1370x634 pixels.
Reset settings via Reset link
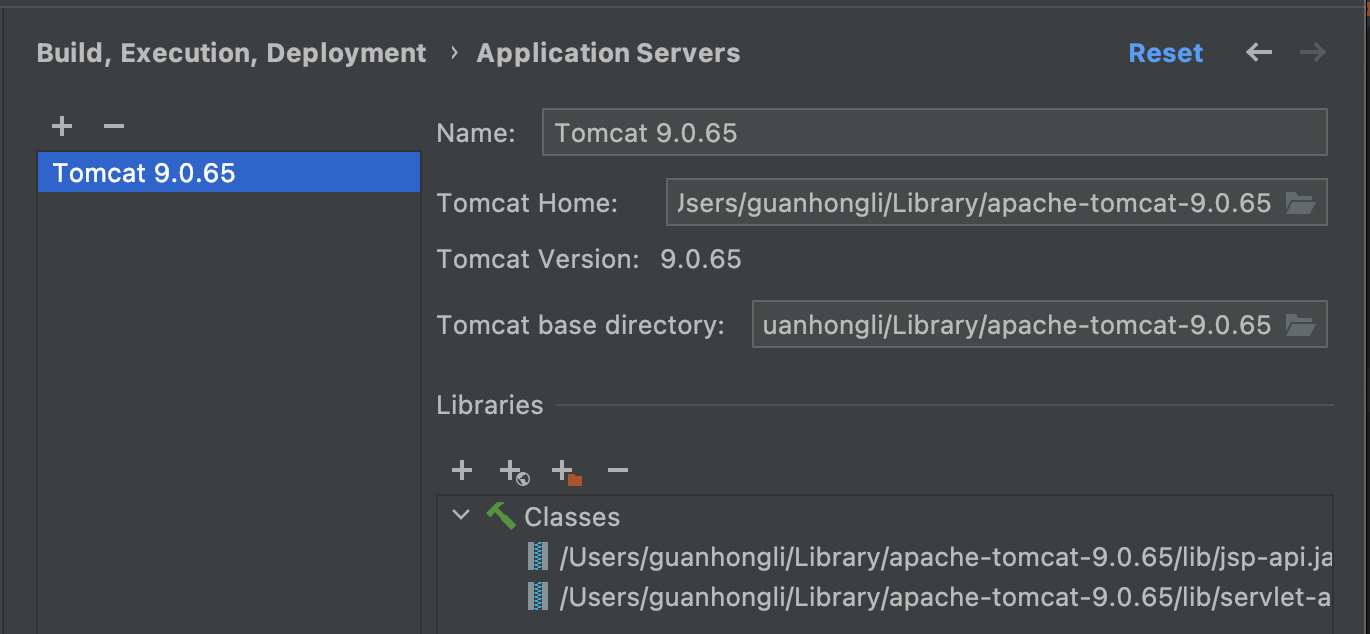click(1166, 53)
